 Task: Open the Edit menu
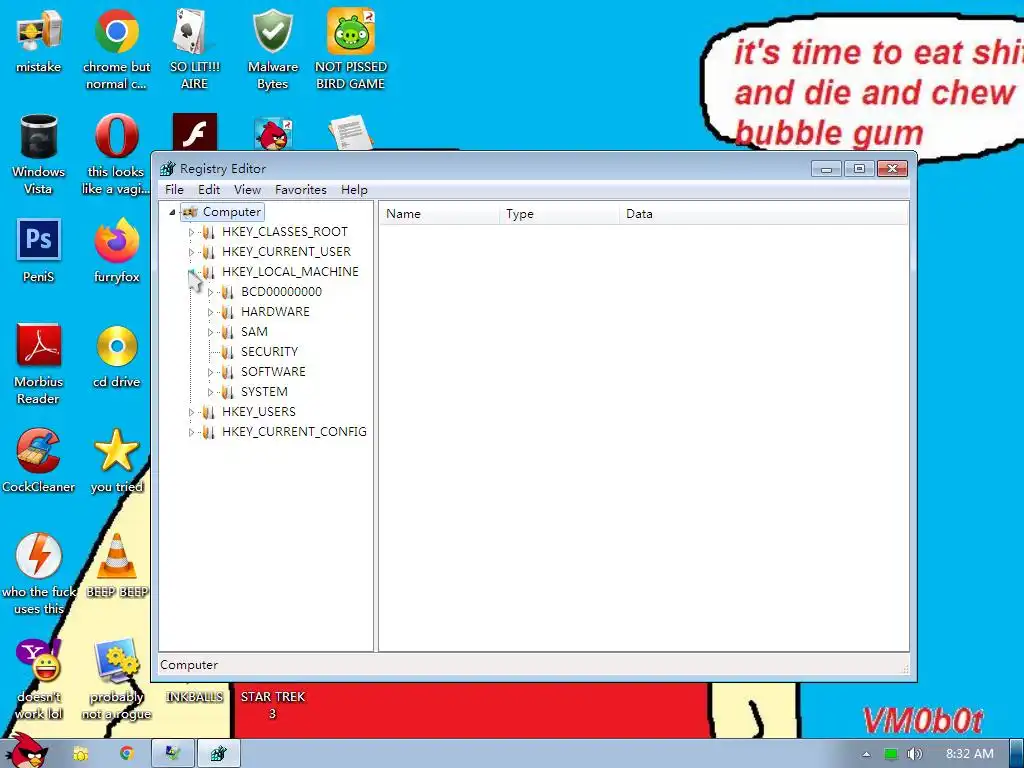[x=209, y=189]
